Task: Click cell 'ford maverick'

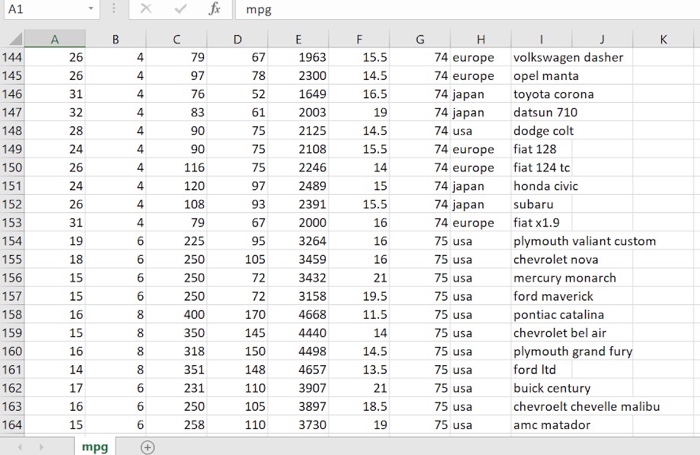Action: point(553,296)
